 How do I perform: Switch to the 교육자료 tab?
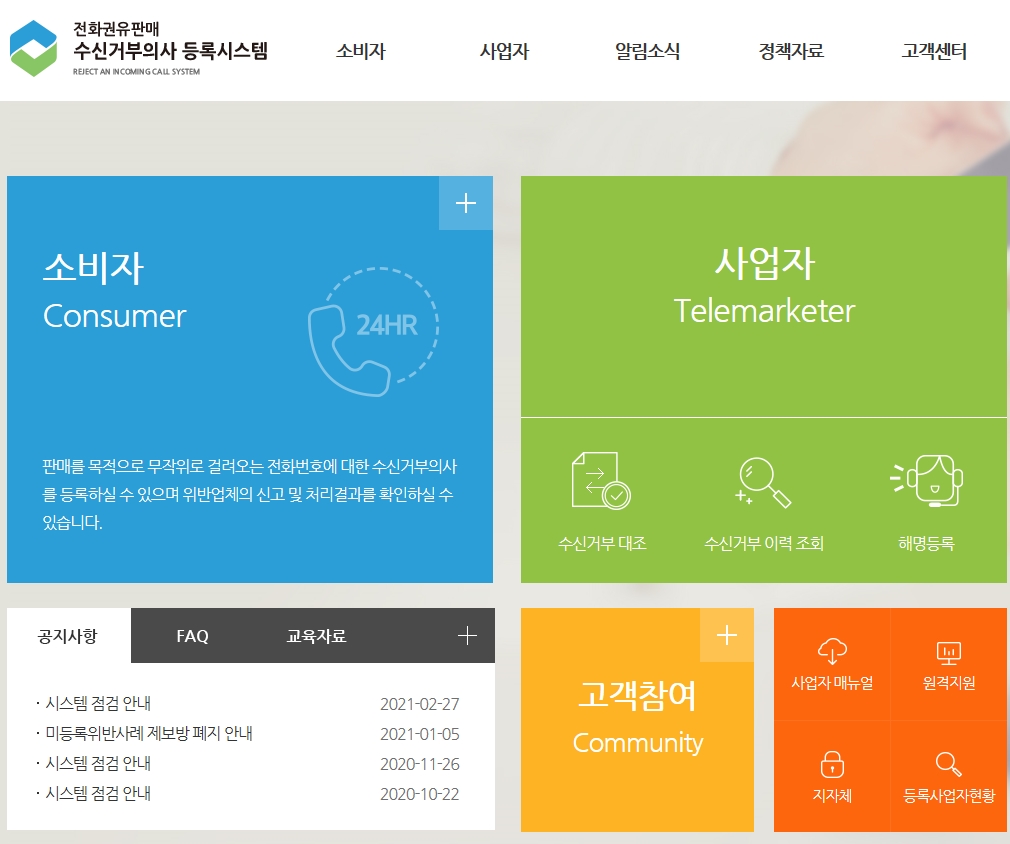click(316, 636)
